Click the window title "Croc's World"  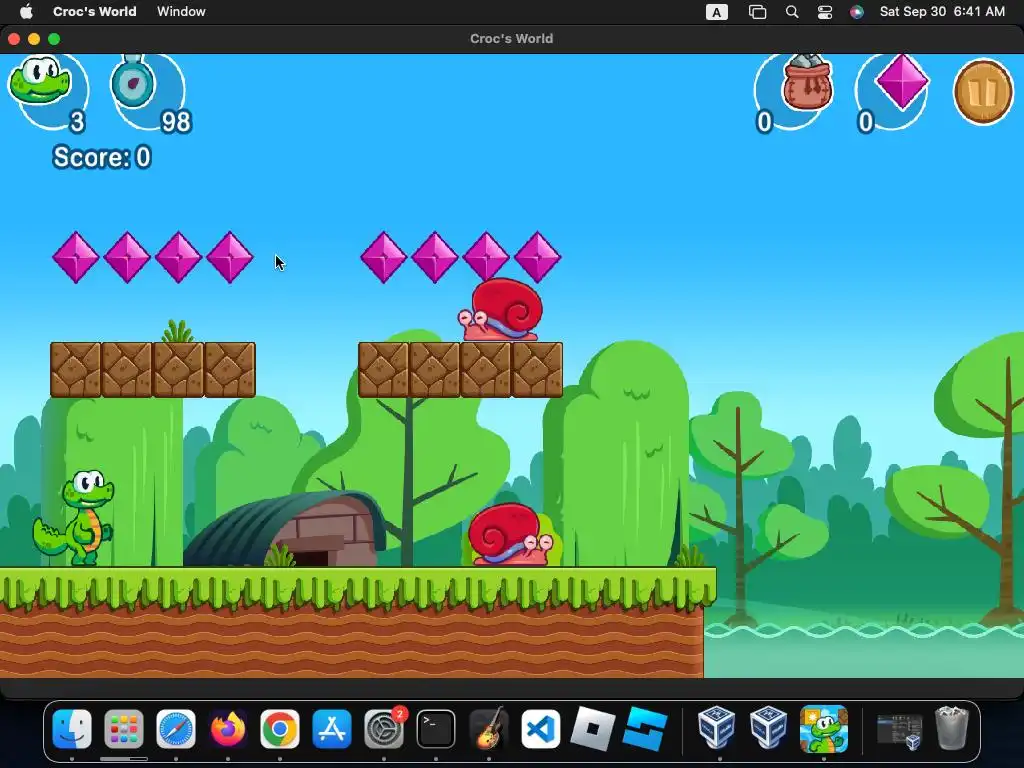click(511, 39)
